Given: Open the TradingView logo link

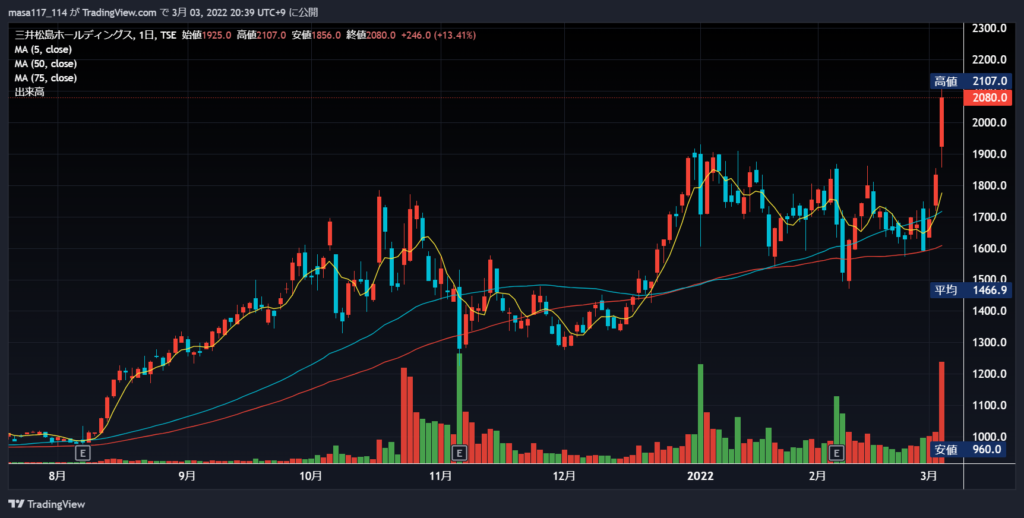Looking at the screenshot, I should point(47,504).
